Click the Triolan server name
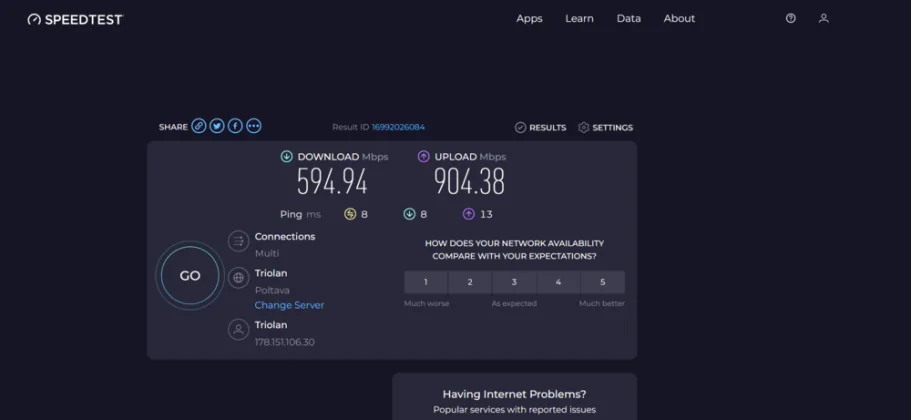 [271, 273]
